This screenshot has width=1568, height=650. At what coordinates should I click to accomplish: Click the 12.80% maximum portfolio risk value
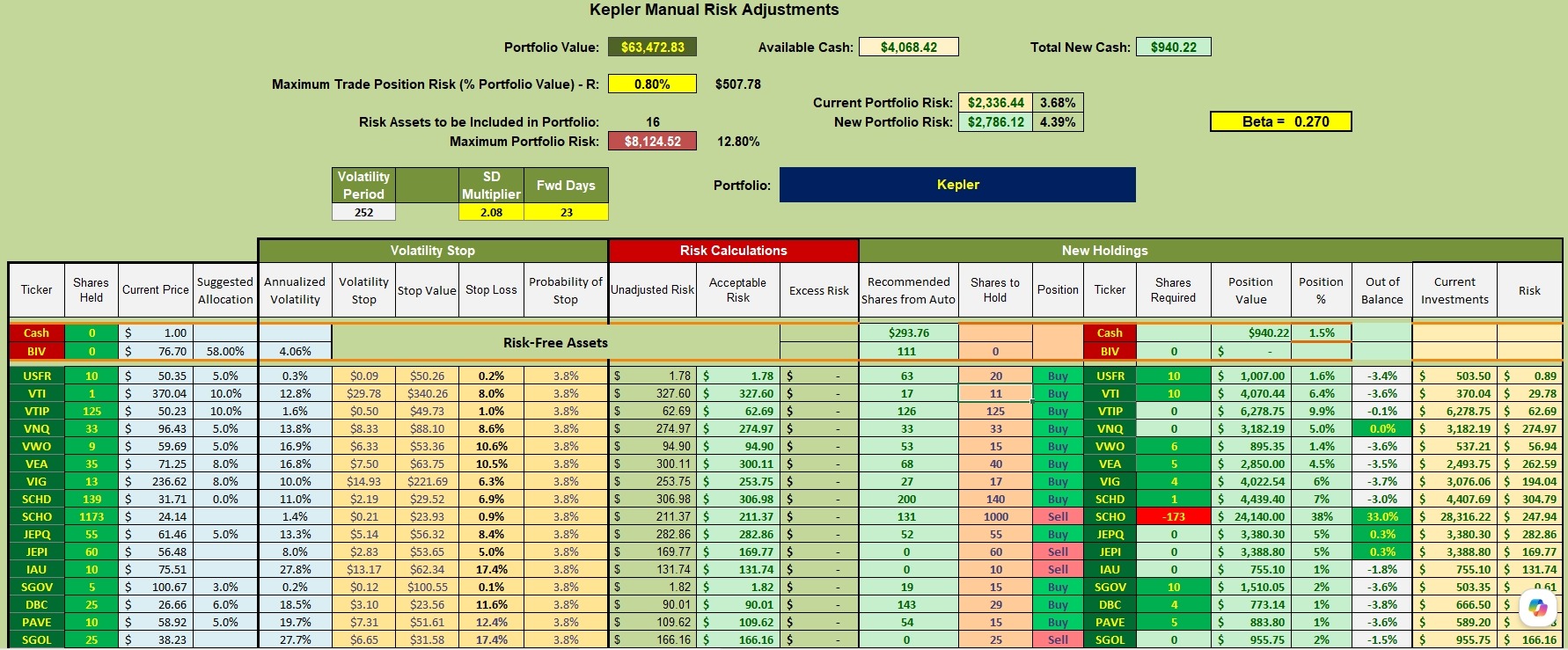[x=737, y=142]
